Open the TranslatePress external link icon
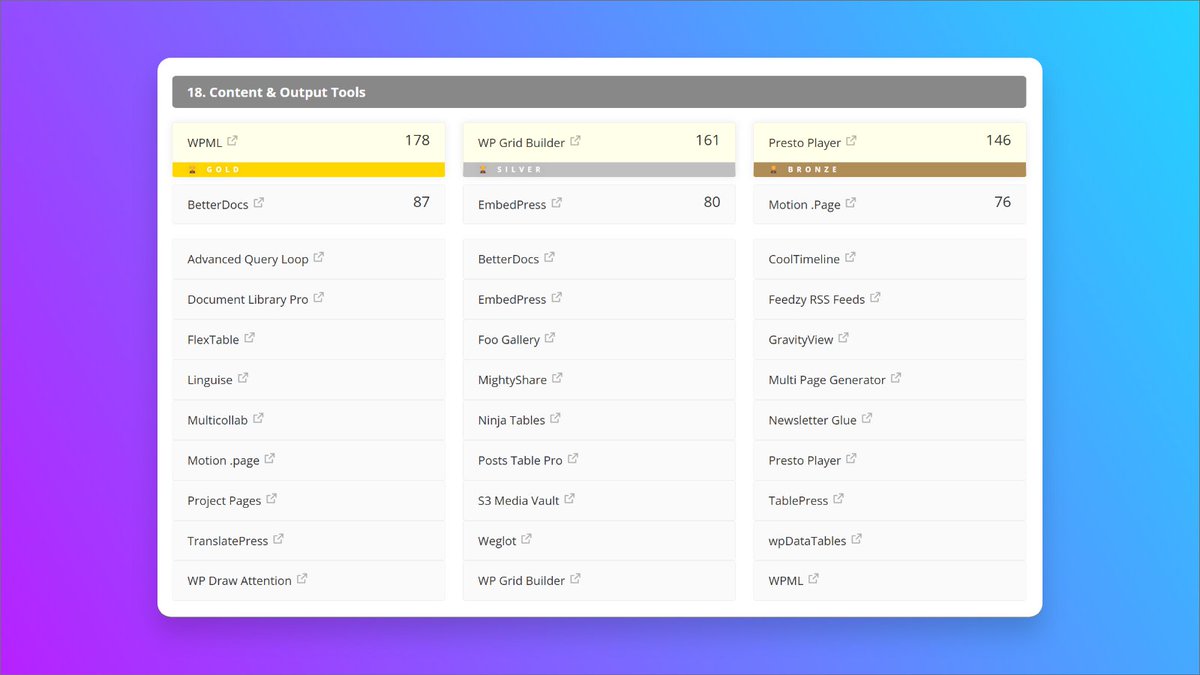This screenshot has width=1200, height=675. tap(279, 538)
